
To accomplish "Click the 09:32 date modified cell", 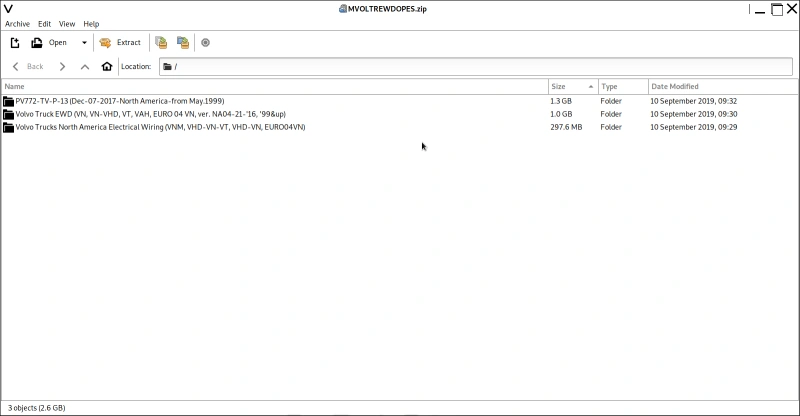I will point(693,101).
